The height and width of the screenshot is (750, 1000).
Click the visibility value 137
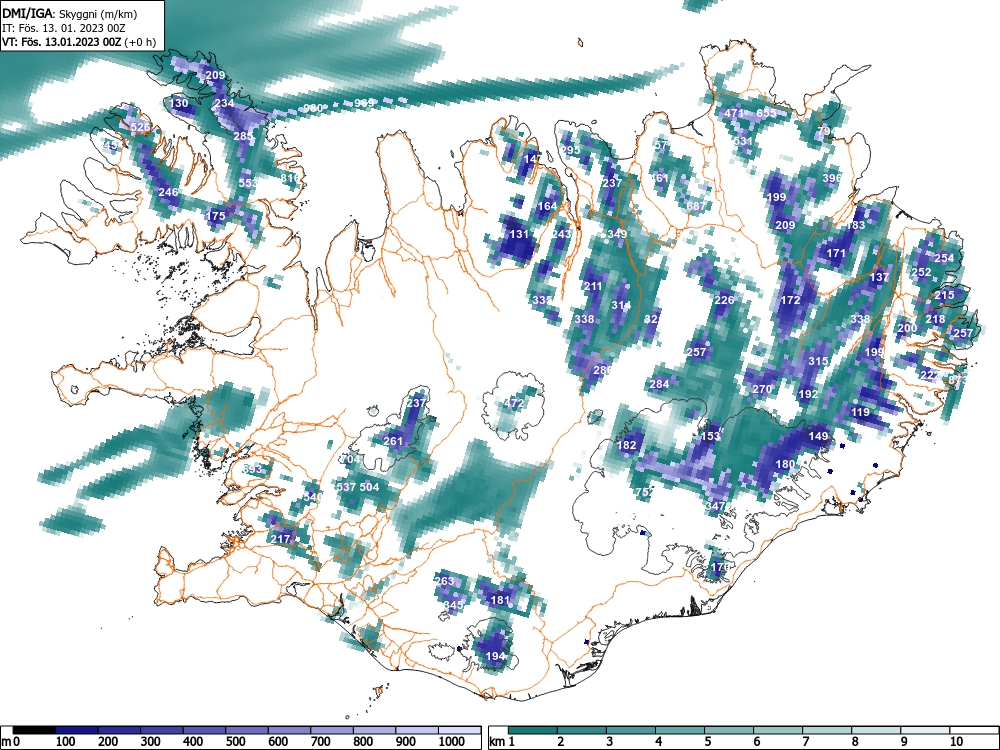click(x=879, y=277)
